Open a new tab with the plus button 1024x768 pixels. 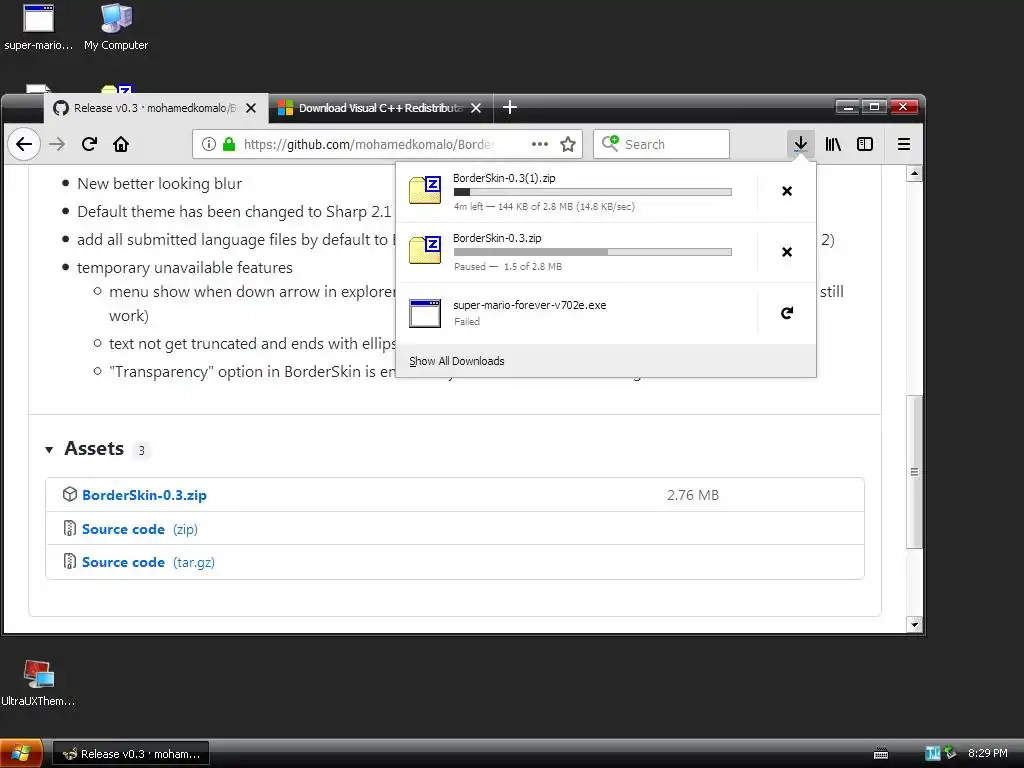coord(510,108)
